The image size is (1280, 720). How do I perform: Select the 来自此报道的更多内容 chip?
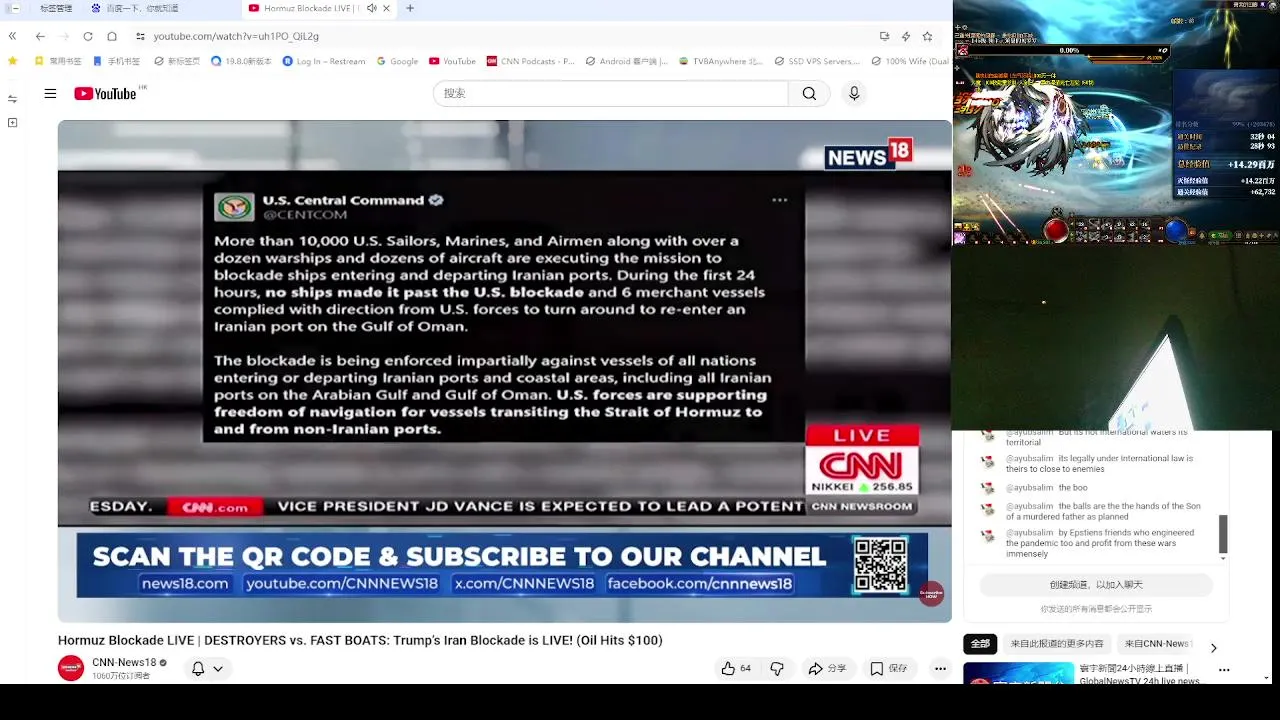coord(1057,644)
